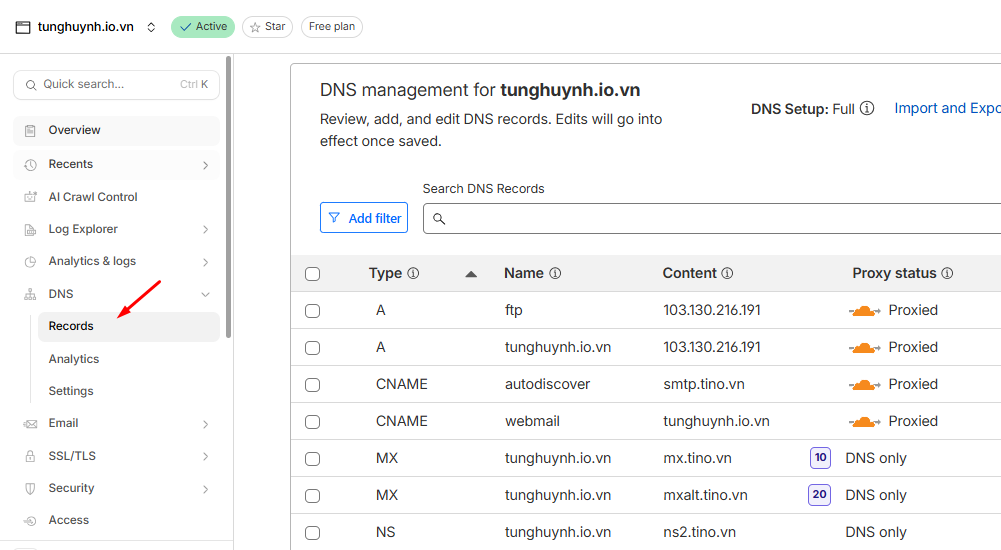Click the Recents clock icon

pyautogui.click(x=30, y=165)
